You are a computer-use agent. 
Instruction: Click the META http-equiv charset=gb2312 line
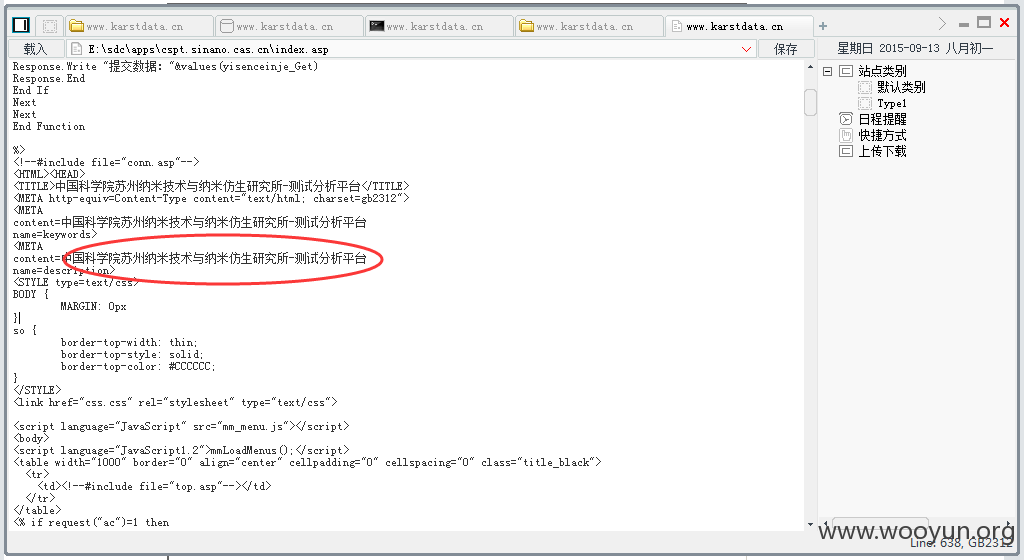211,198
